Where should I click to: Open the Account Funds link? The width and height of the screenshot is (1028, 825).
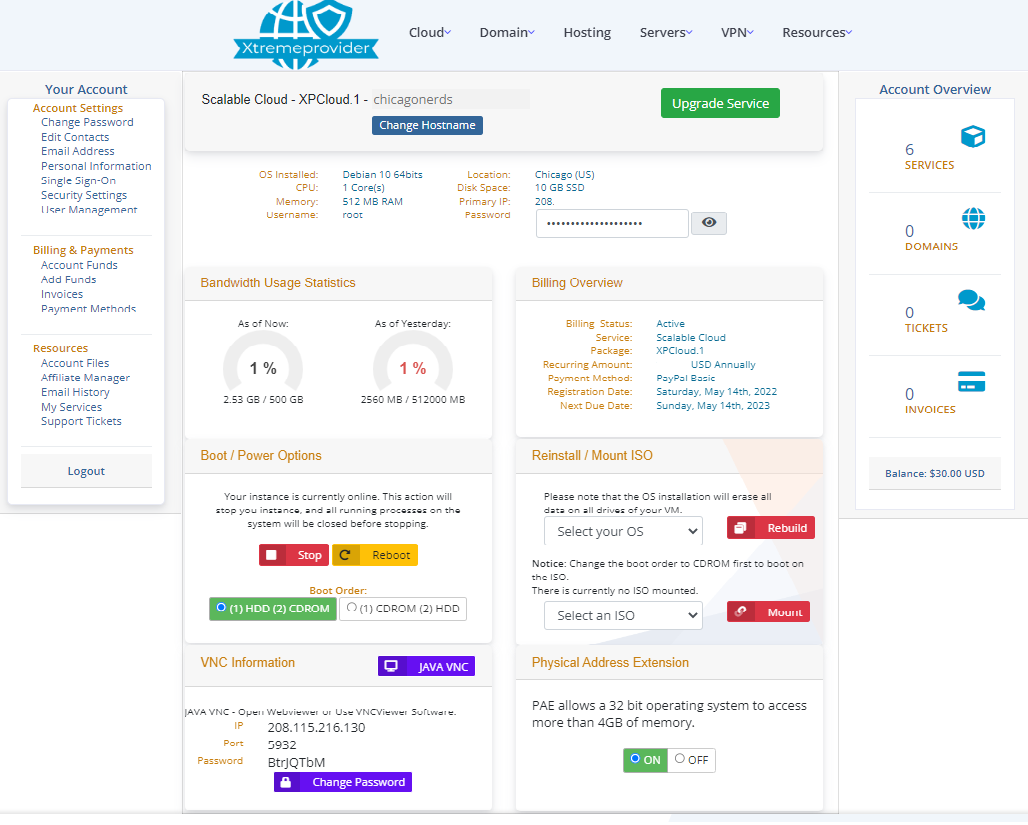click(79, 265)
